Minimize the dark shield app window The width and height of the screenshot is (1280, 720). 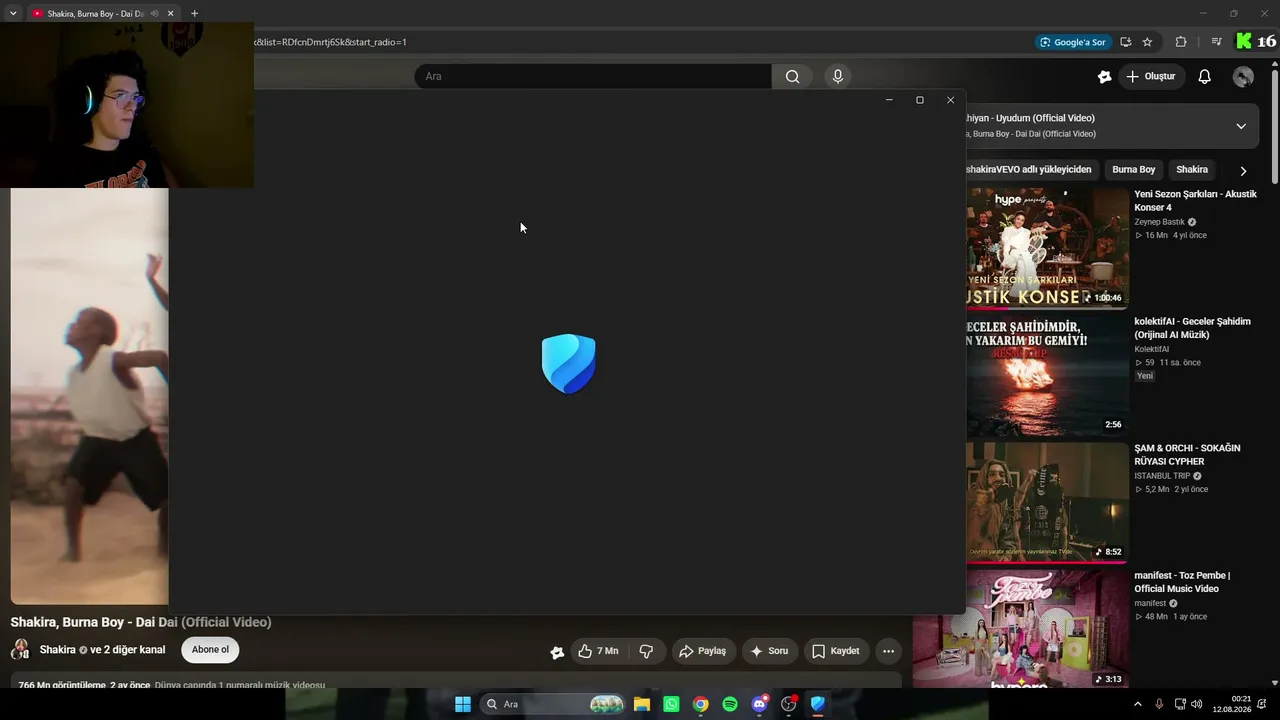(x=889, y=100)
